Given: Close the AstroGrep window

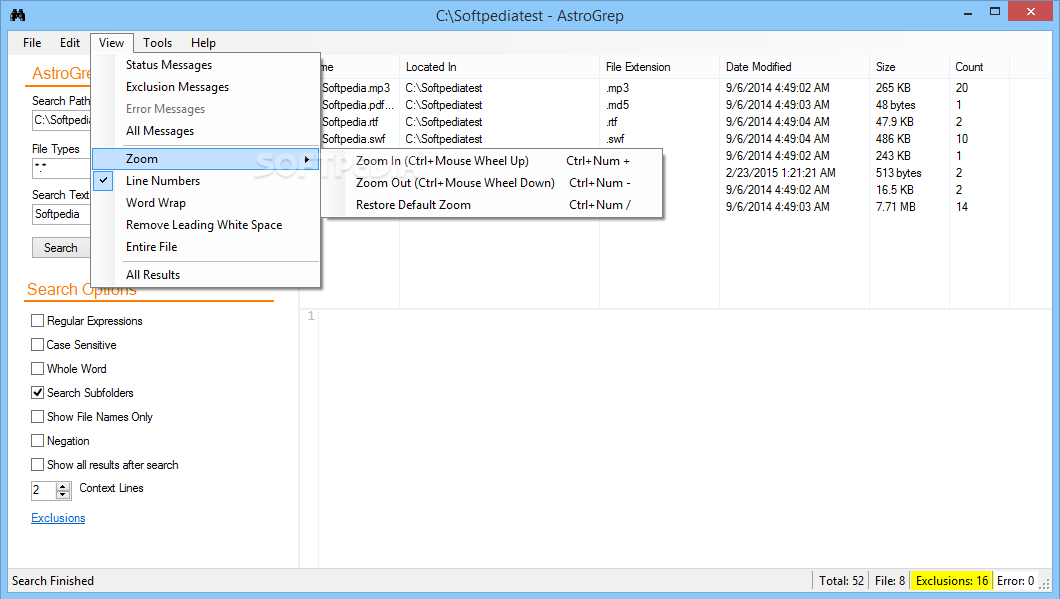Looking at the screenshot, I should tap(1030, 11).
